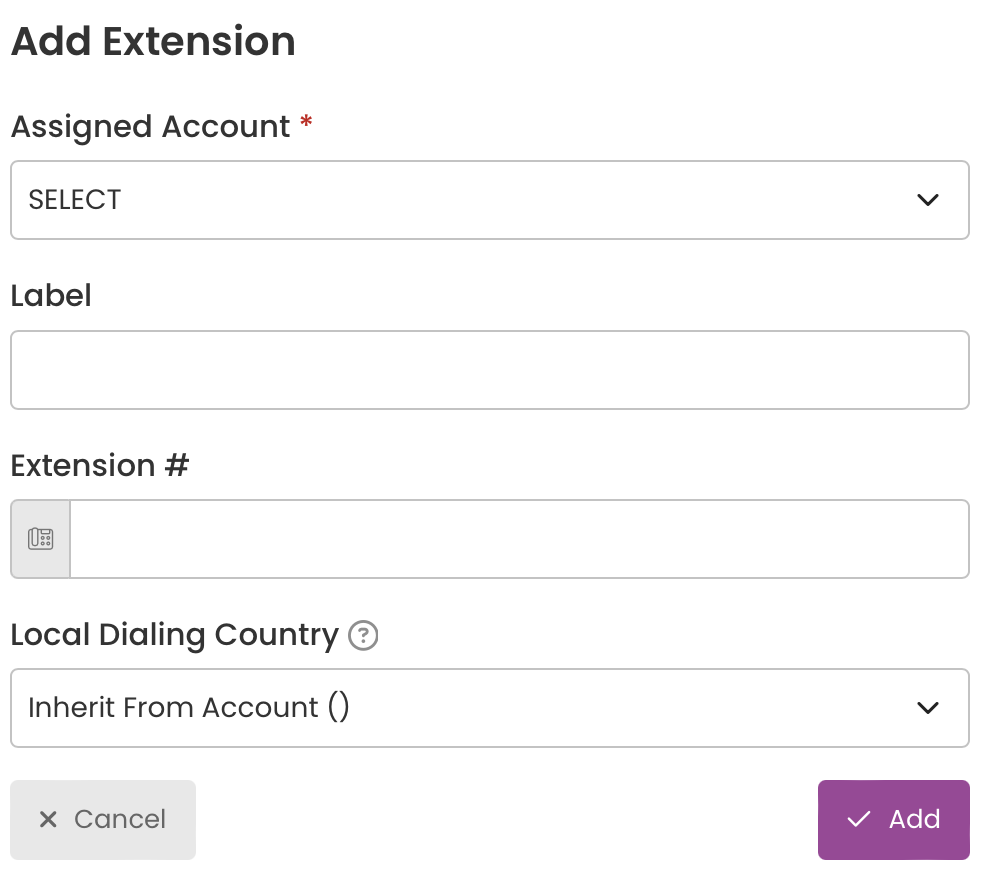Focus the Extension # number input
The width and height of the screenshot is (984, 882).
[x=520, y=539]
